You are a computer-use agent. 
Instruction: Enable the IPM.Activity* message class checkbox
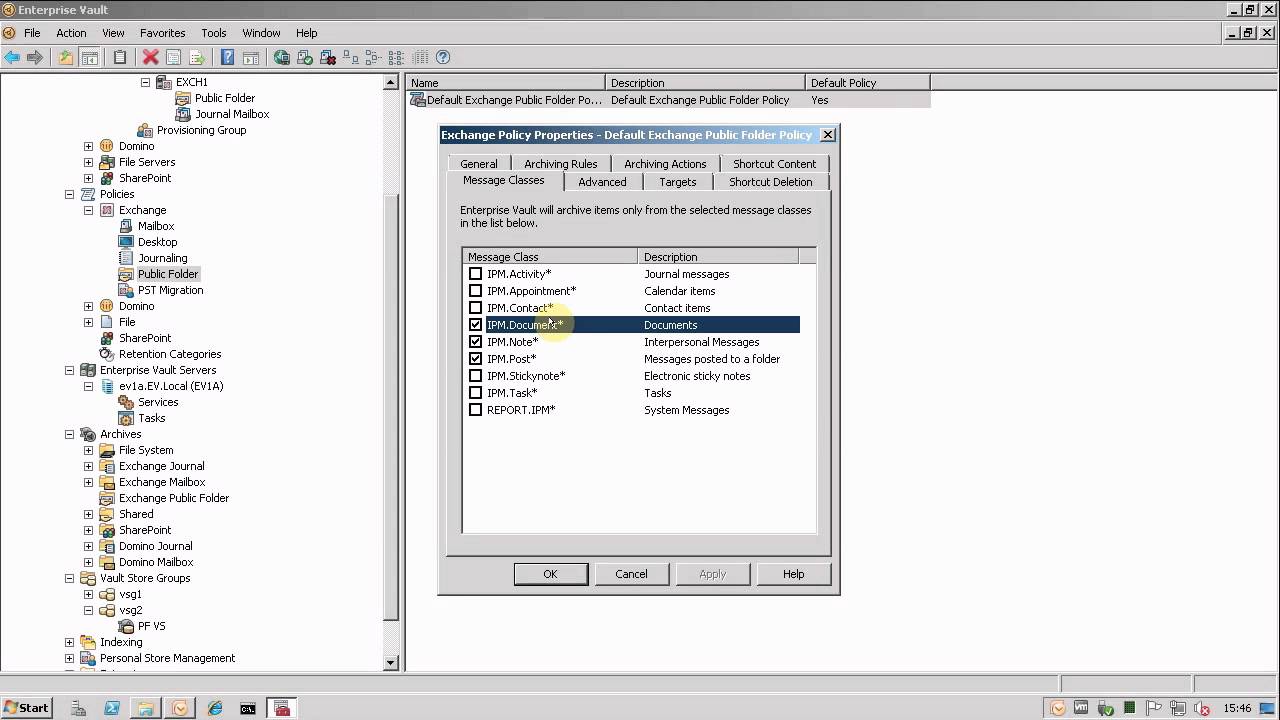pos(475,274)
